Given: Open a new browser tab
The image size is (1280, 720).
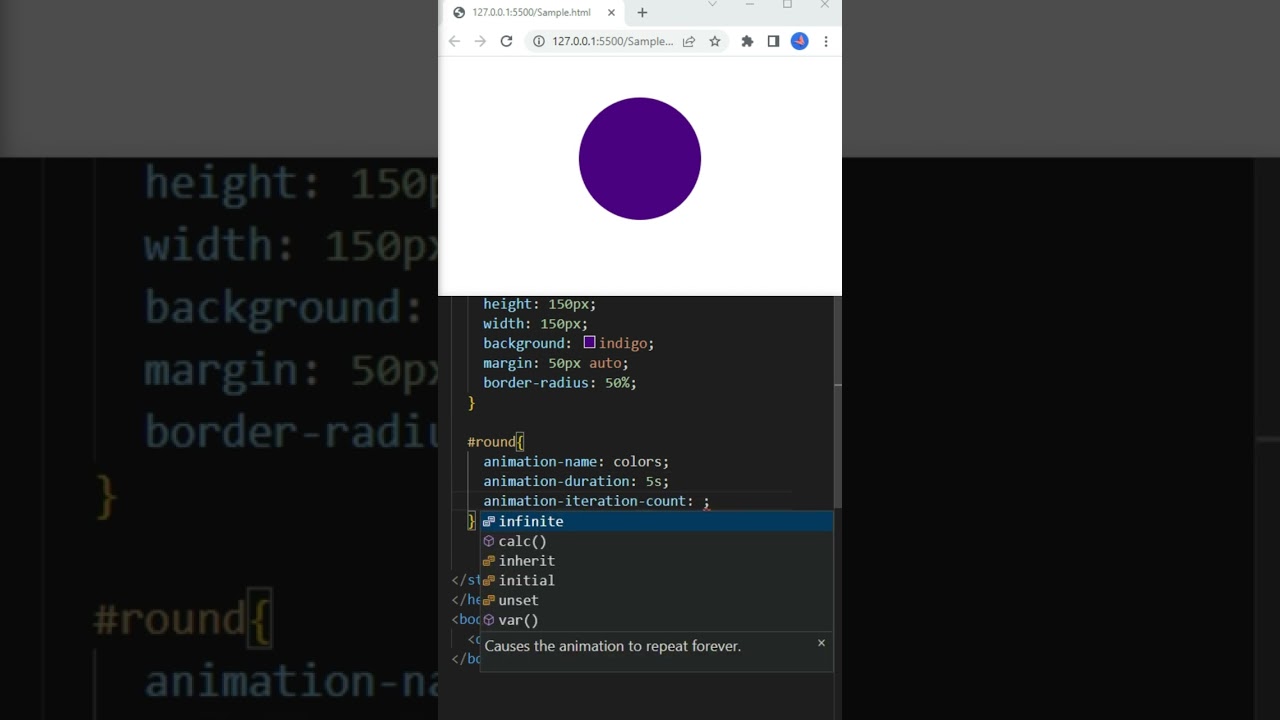Looking at the screenshot, I should coord(642,12).
